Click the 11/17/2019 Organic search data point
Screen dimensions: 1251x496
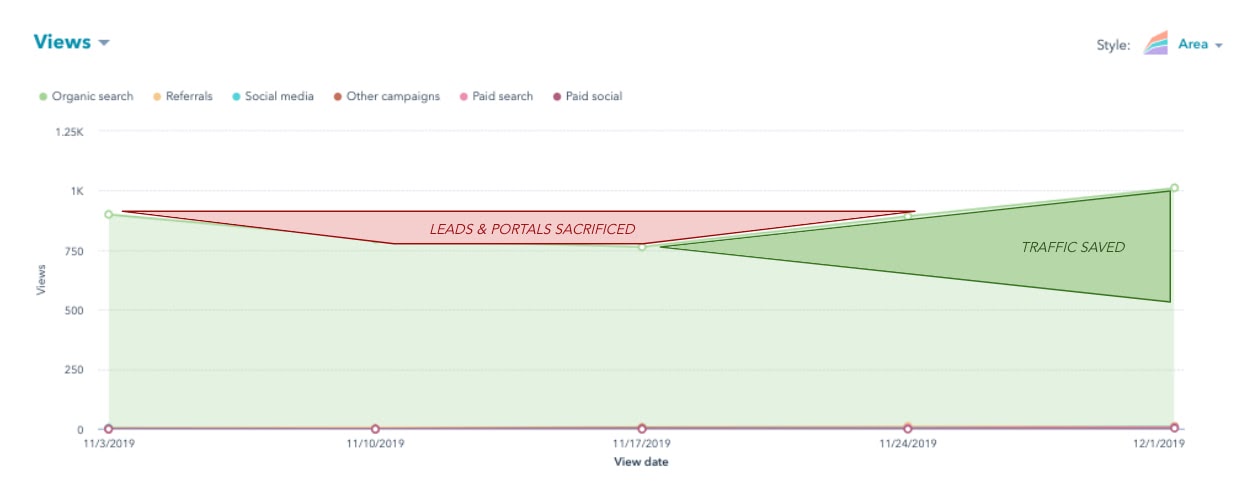642,246
